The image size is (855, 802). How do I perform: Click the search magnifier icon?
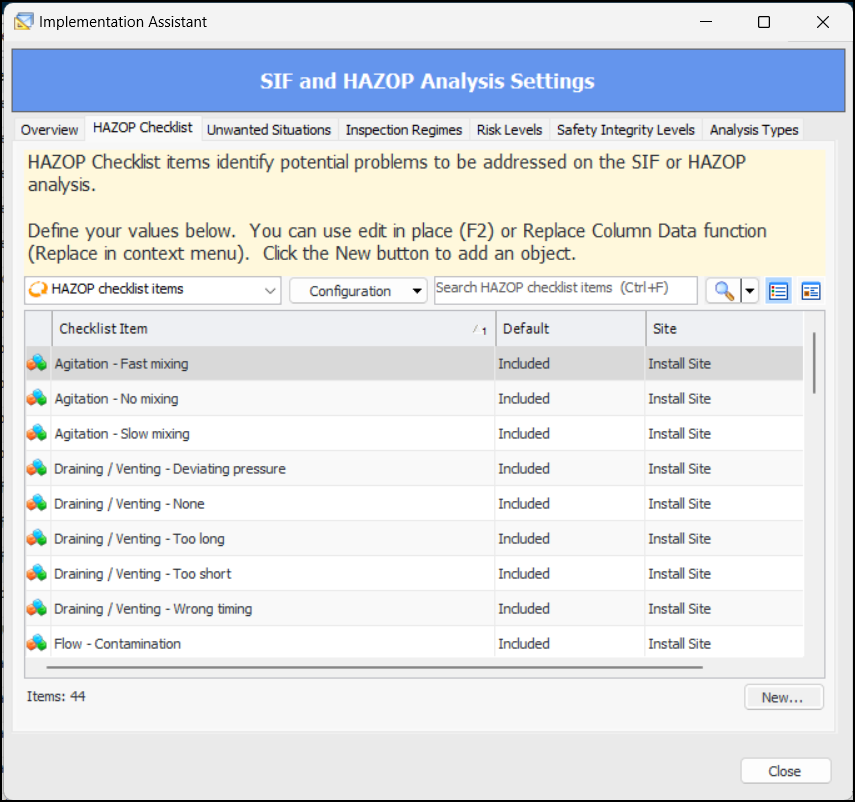coord(723,291)
